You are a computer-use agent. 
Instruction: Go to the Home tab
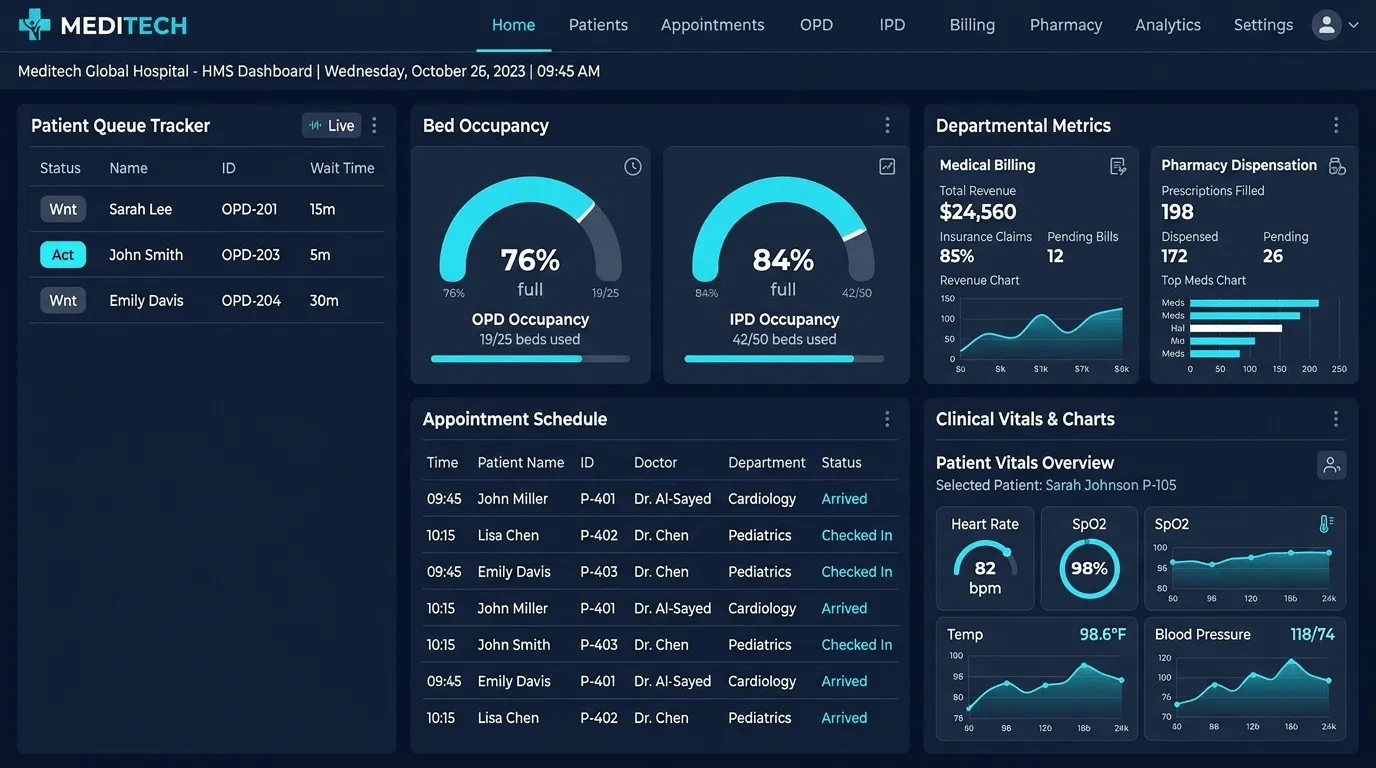point(514,25)
